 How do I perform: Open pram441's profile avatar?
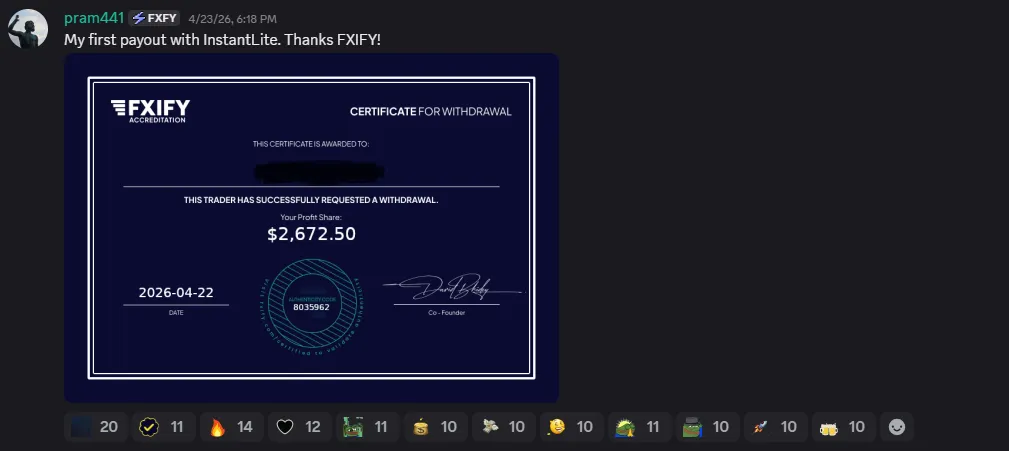(28, 28)
